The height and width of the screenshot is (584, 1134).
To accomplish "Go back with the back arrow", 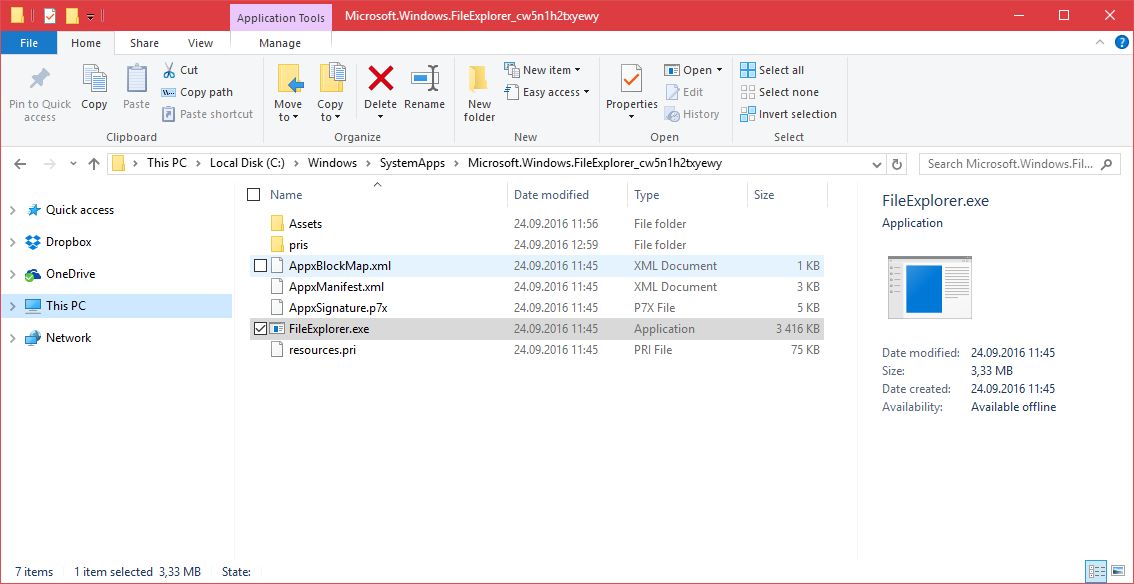I will (x=20, y=164).
